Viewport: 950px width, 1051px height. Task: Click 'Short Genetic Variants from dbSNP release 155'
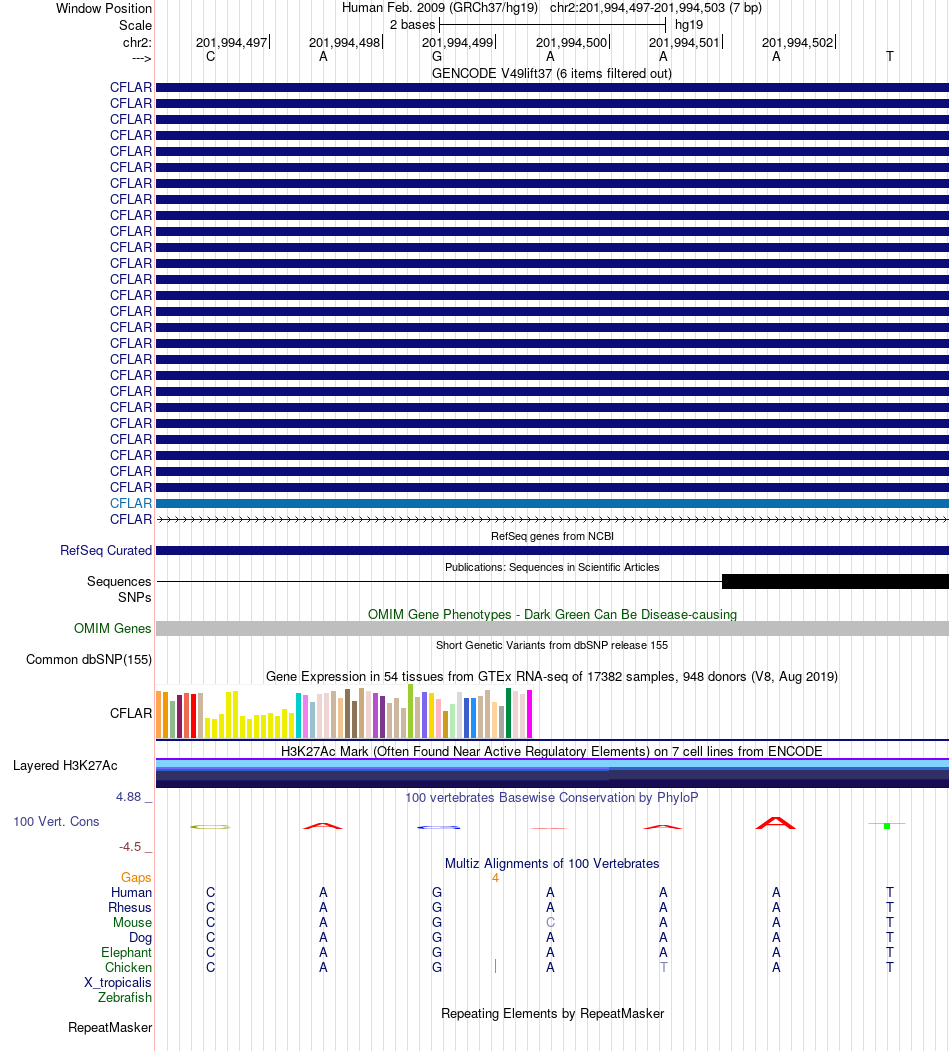(x=552, y=645)
